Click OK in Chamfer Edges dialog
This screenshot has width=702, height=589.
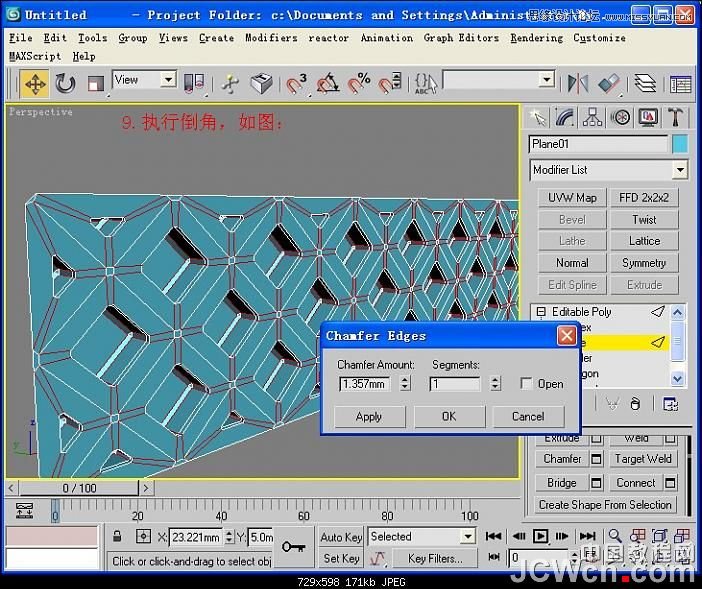449,417
